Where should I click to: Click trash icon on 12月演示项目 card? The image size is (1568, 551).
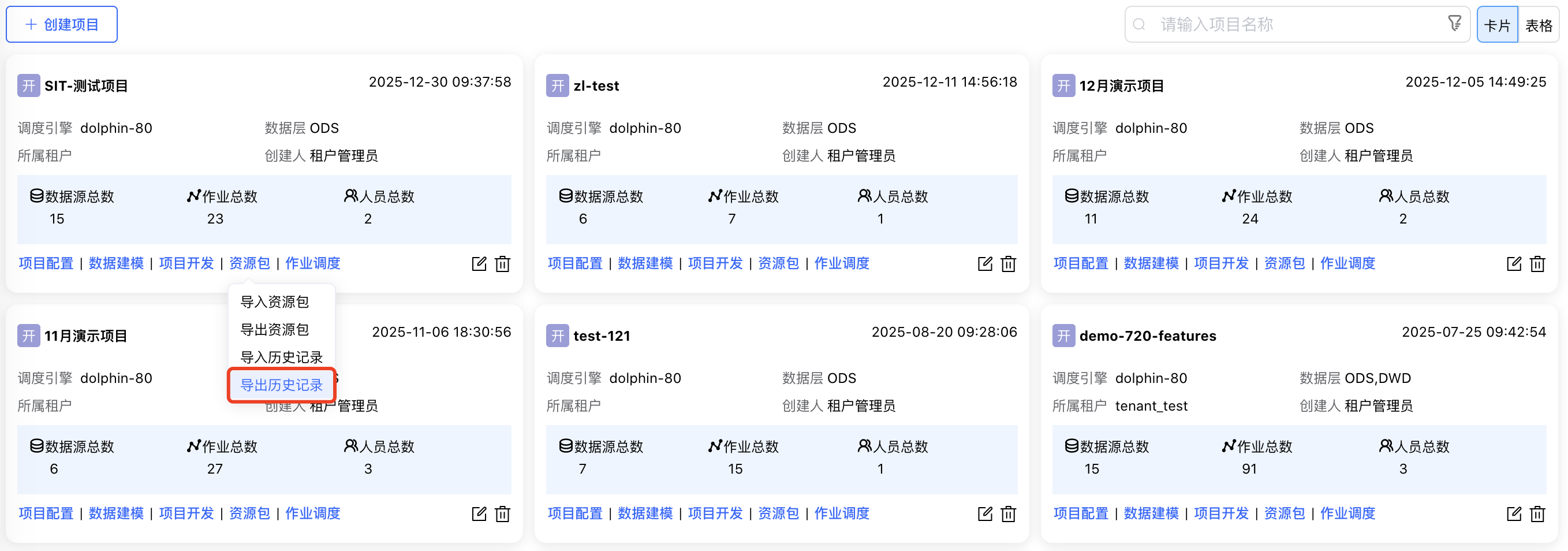pyautogui.click(x=1537, y=263)
